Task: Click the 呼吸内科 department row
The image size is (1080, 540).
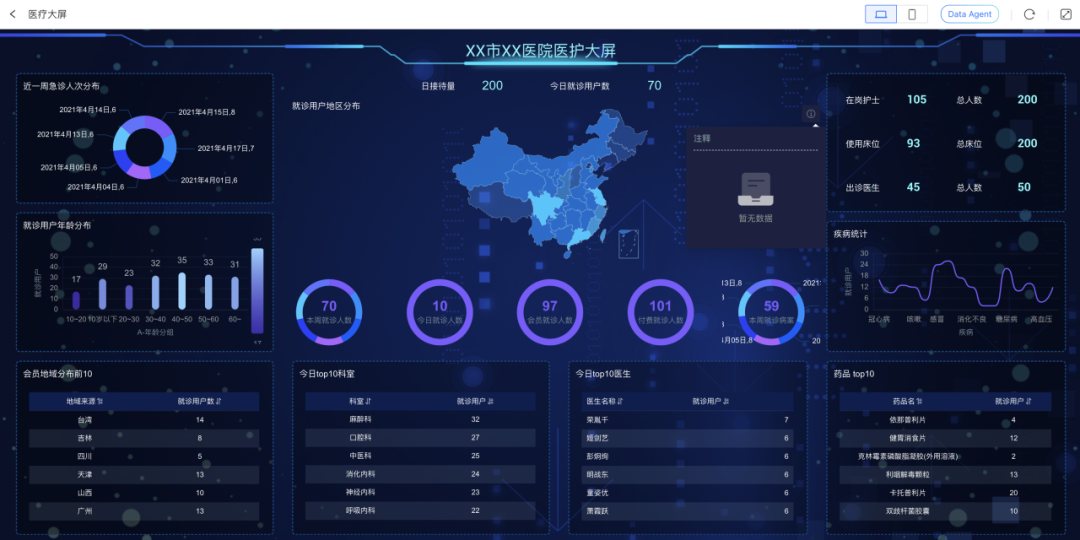Action: (420, 511)
